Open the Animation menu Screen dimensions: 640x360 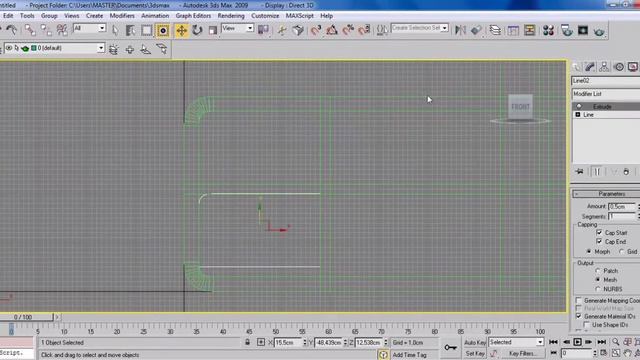pos(155,16)
